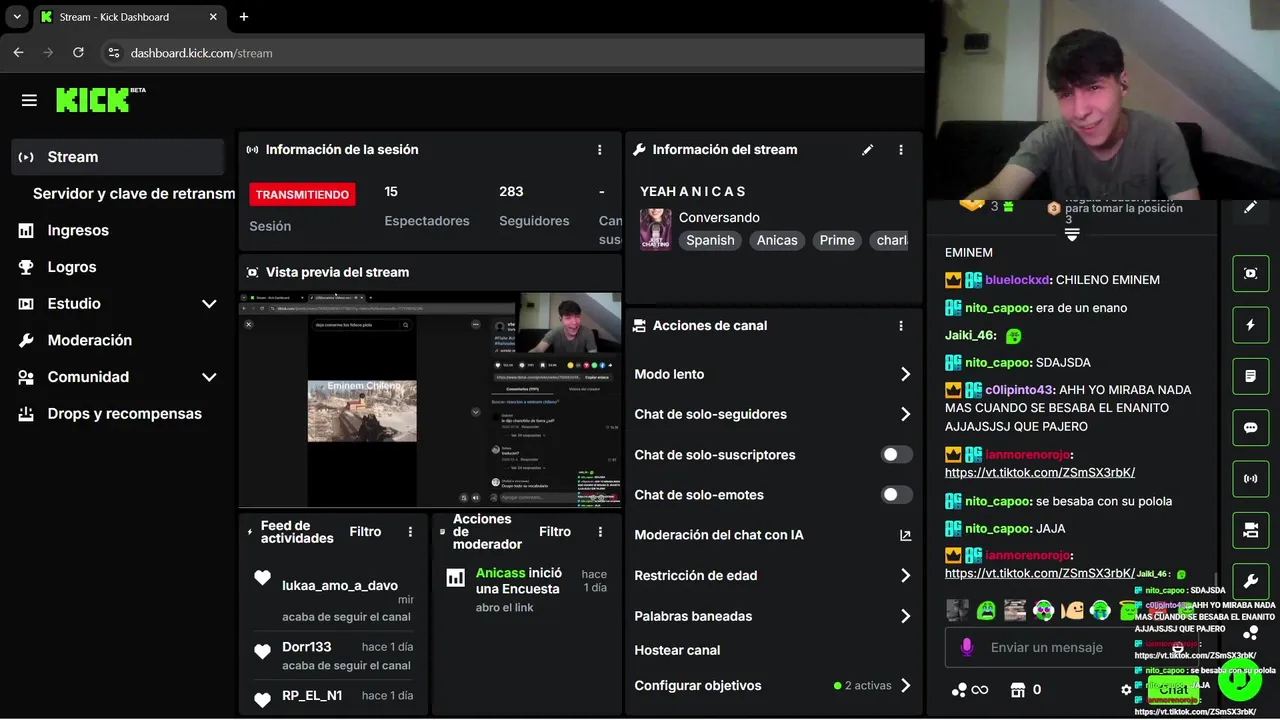The image size is (1280, 720).
Task: Open options menu of Acciones de moderador
Action: (x=600, y=532)
